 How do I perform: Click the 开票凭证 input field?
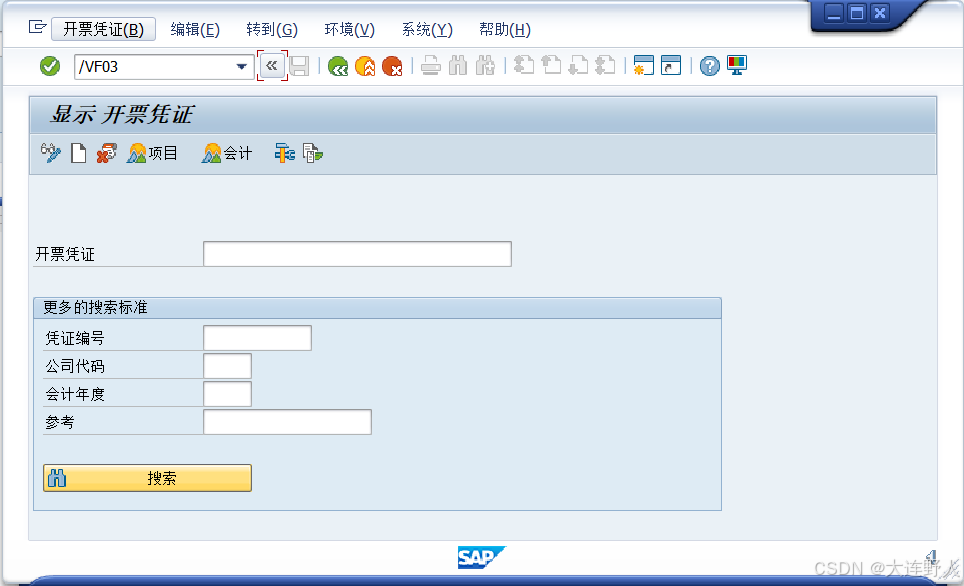[357, 254]
